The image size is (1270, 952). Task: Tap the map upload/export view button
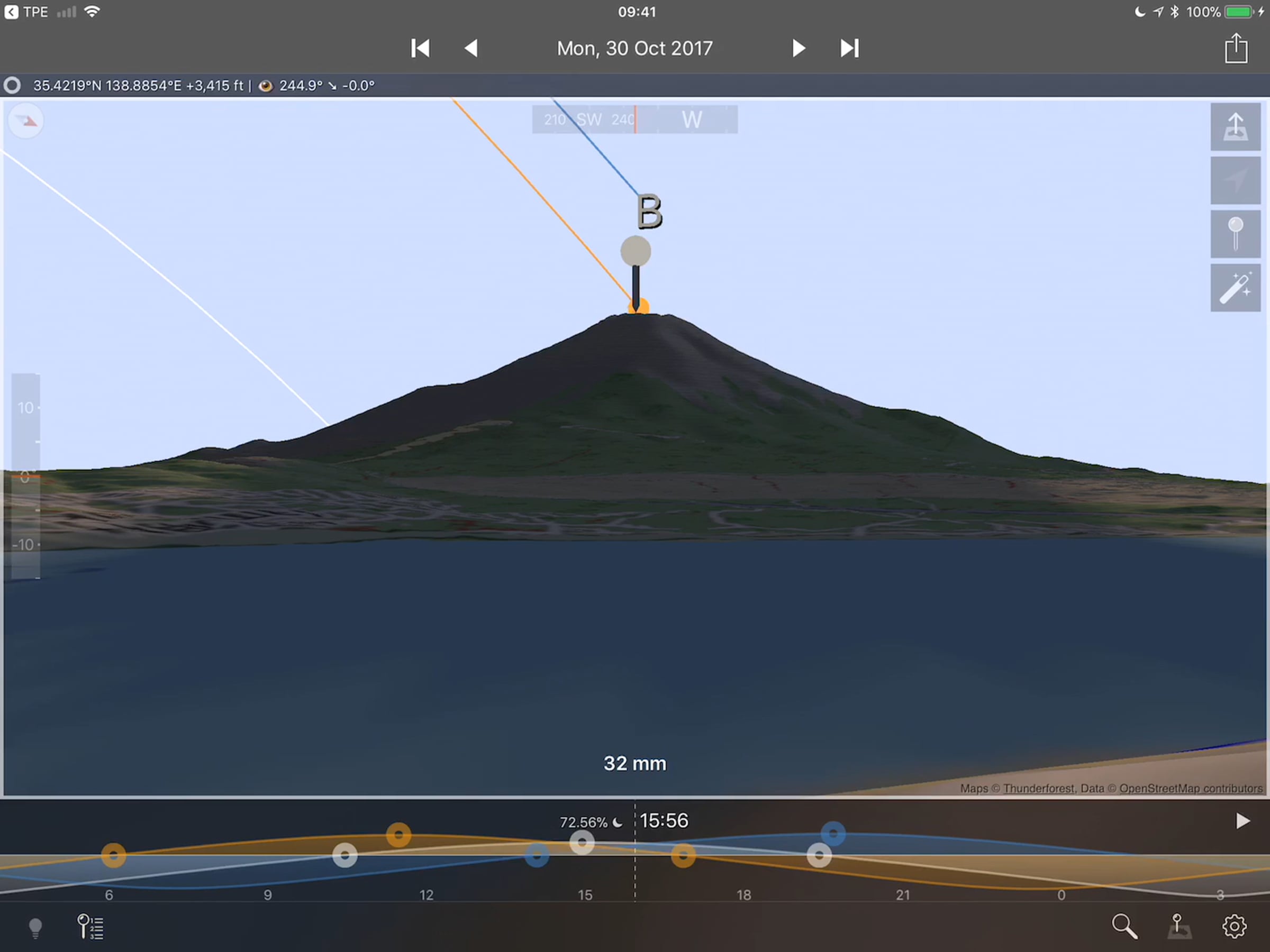tap(1236, 127)
